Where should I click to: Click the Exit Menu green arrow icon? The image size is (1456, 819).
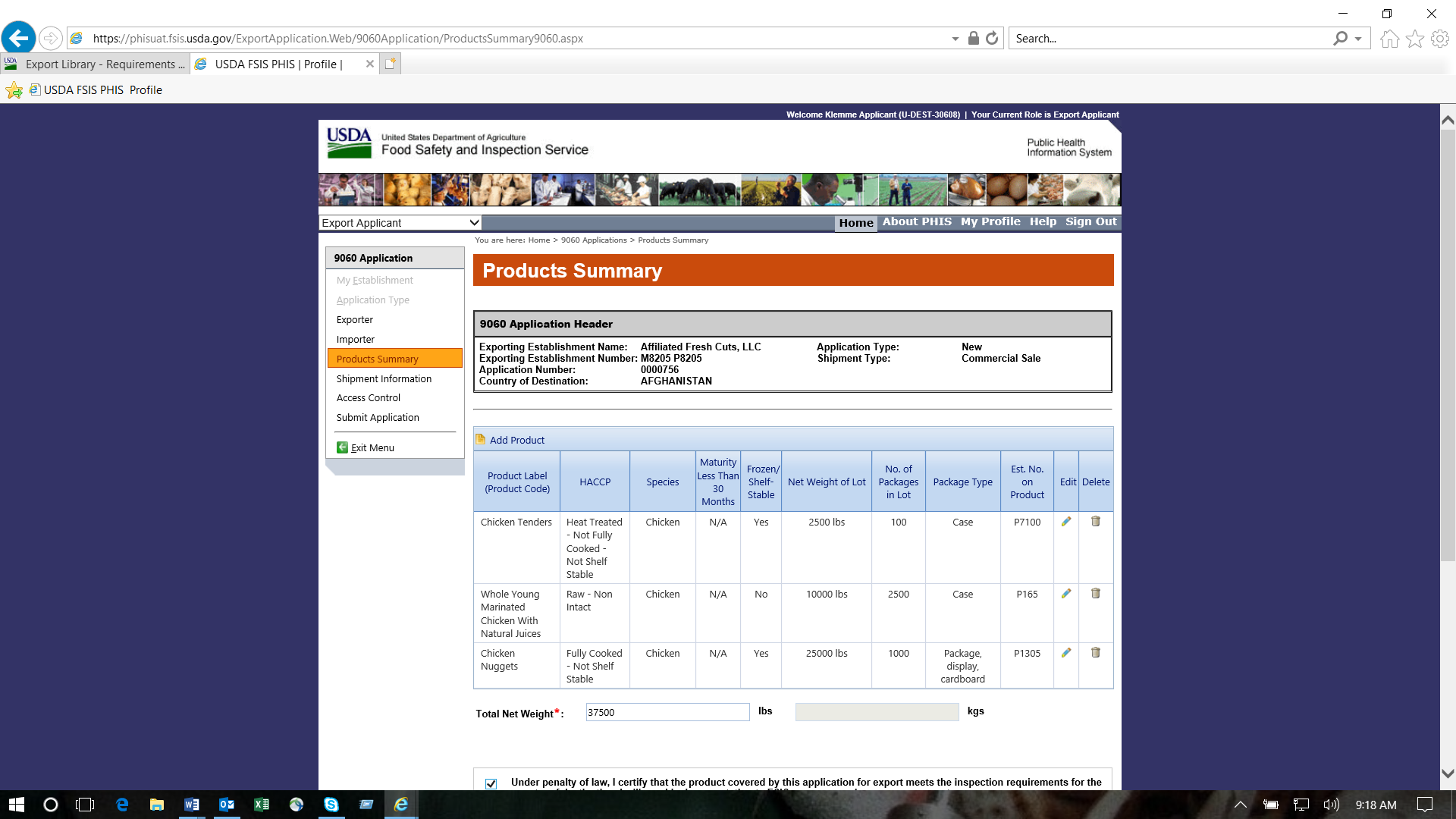tap(342, 447)
